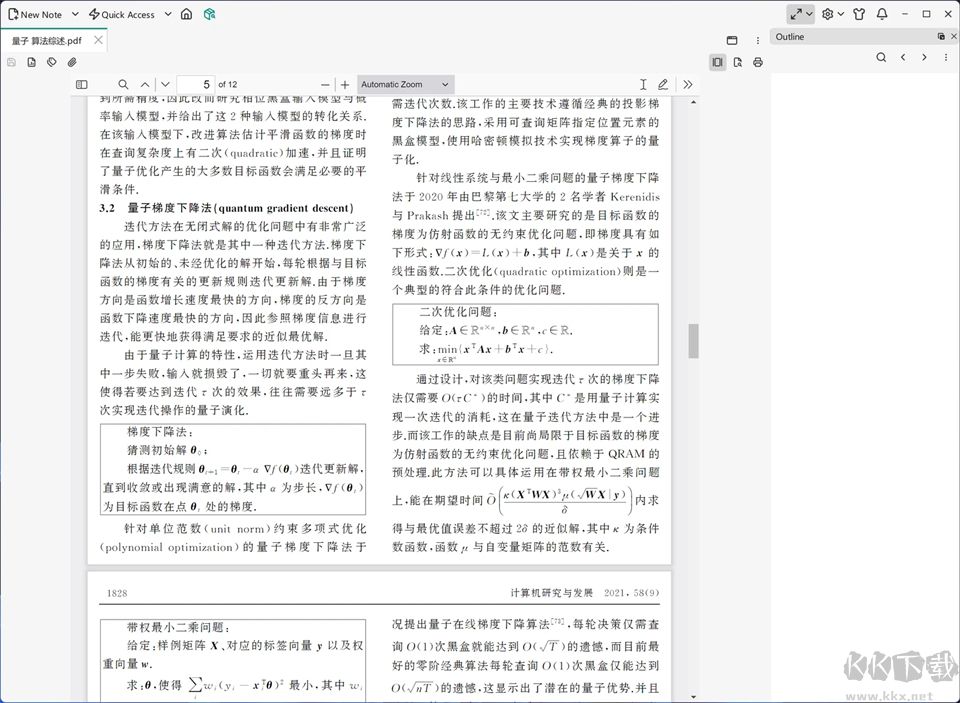Click heading "3.2 量子梯度下降法"

coord(227,208)
